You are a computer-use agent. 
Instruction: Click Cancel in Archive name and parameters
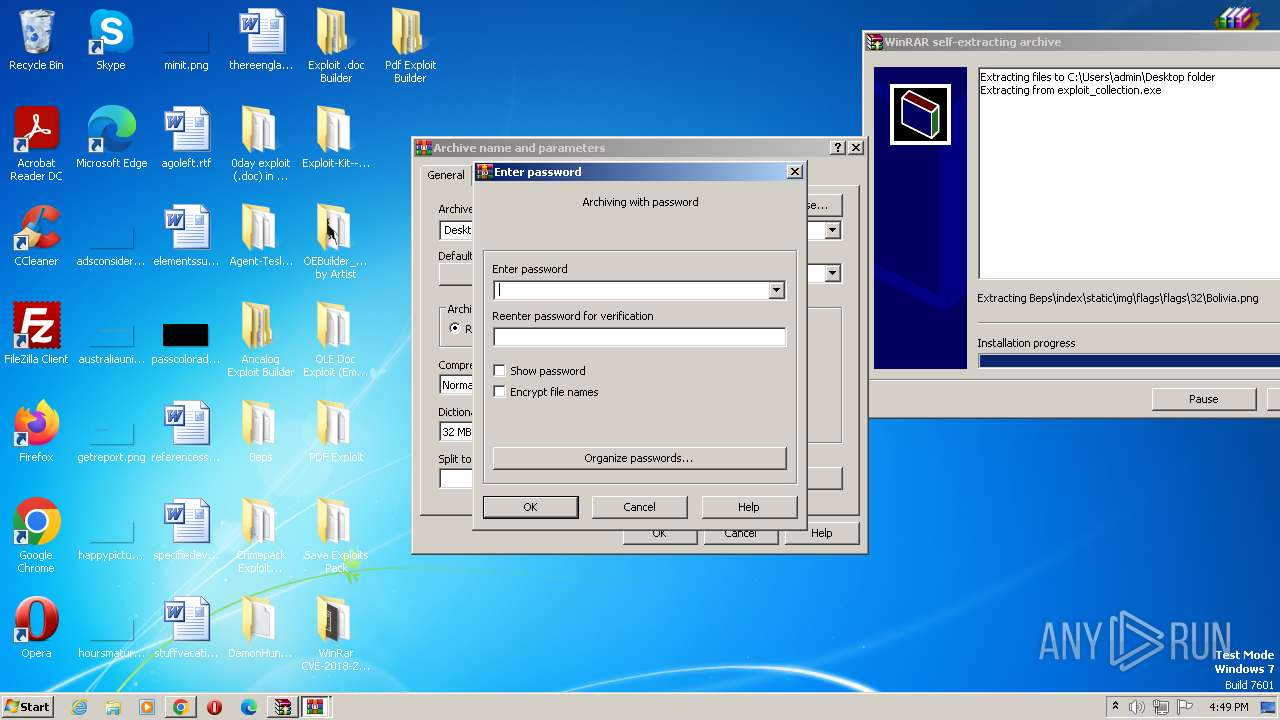pyautogui.click(x=740, y=535)
